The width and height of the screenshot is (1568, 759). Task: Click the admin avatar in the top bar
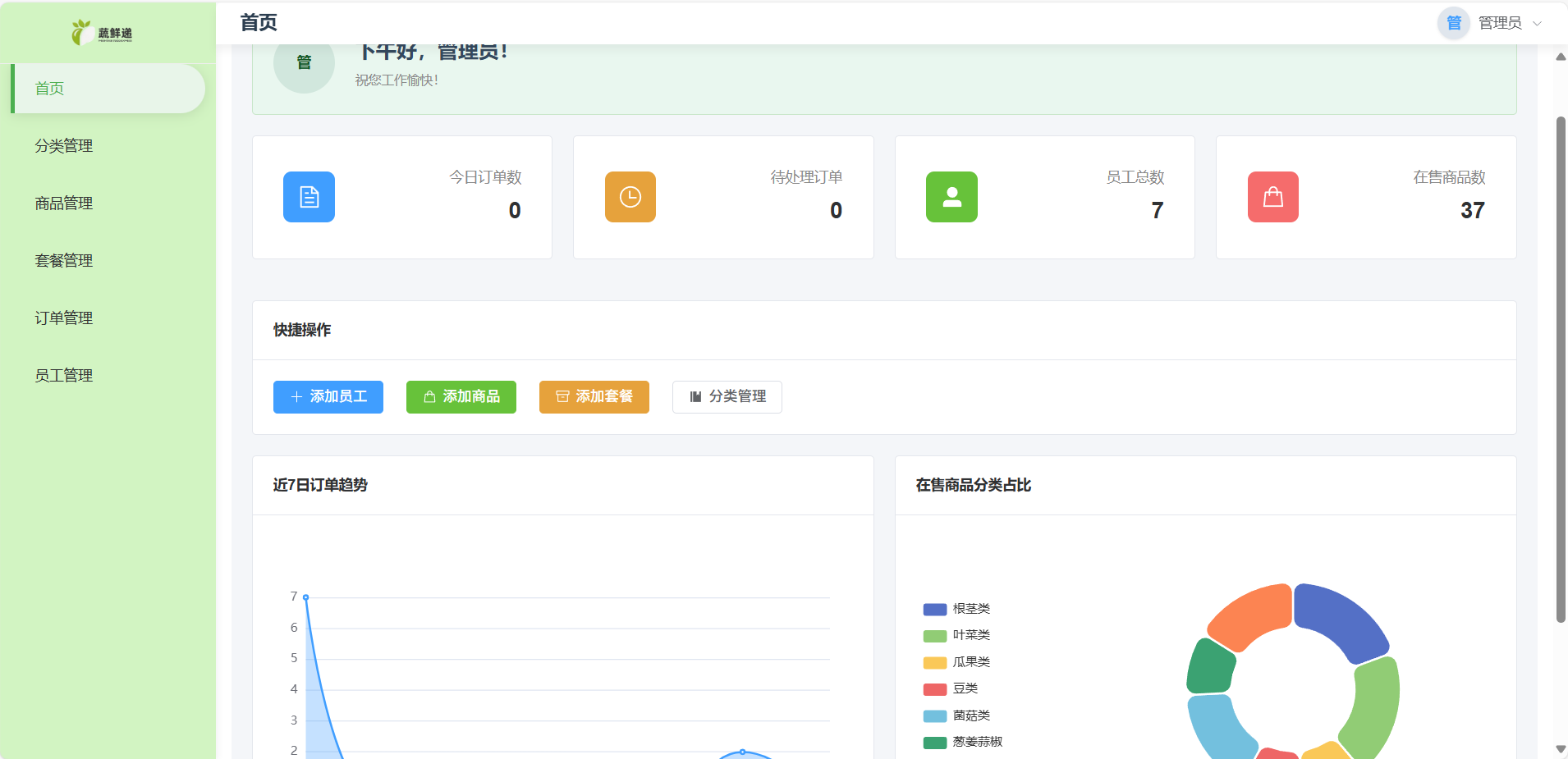point(1453,23)
